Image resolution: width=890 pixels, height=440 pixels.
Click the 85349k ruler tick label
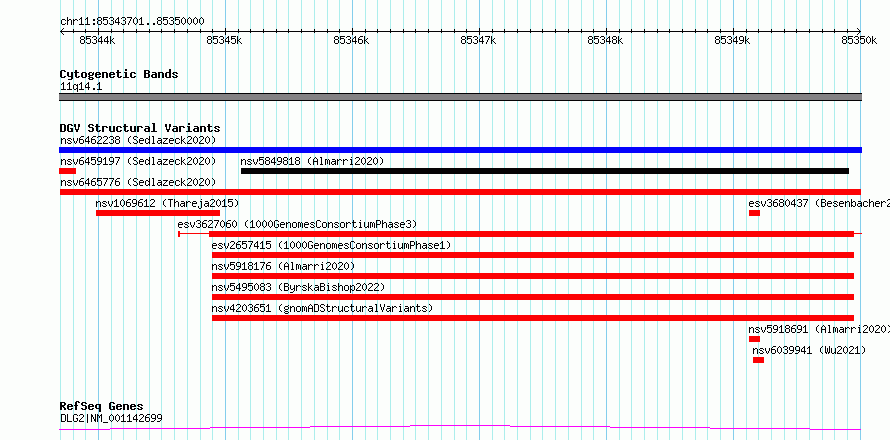[732, 40]
